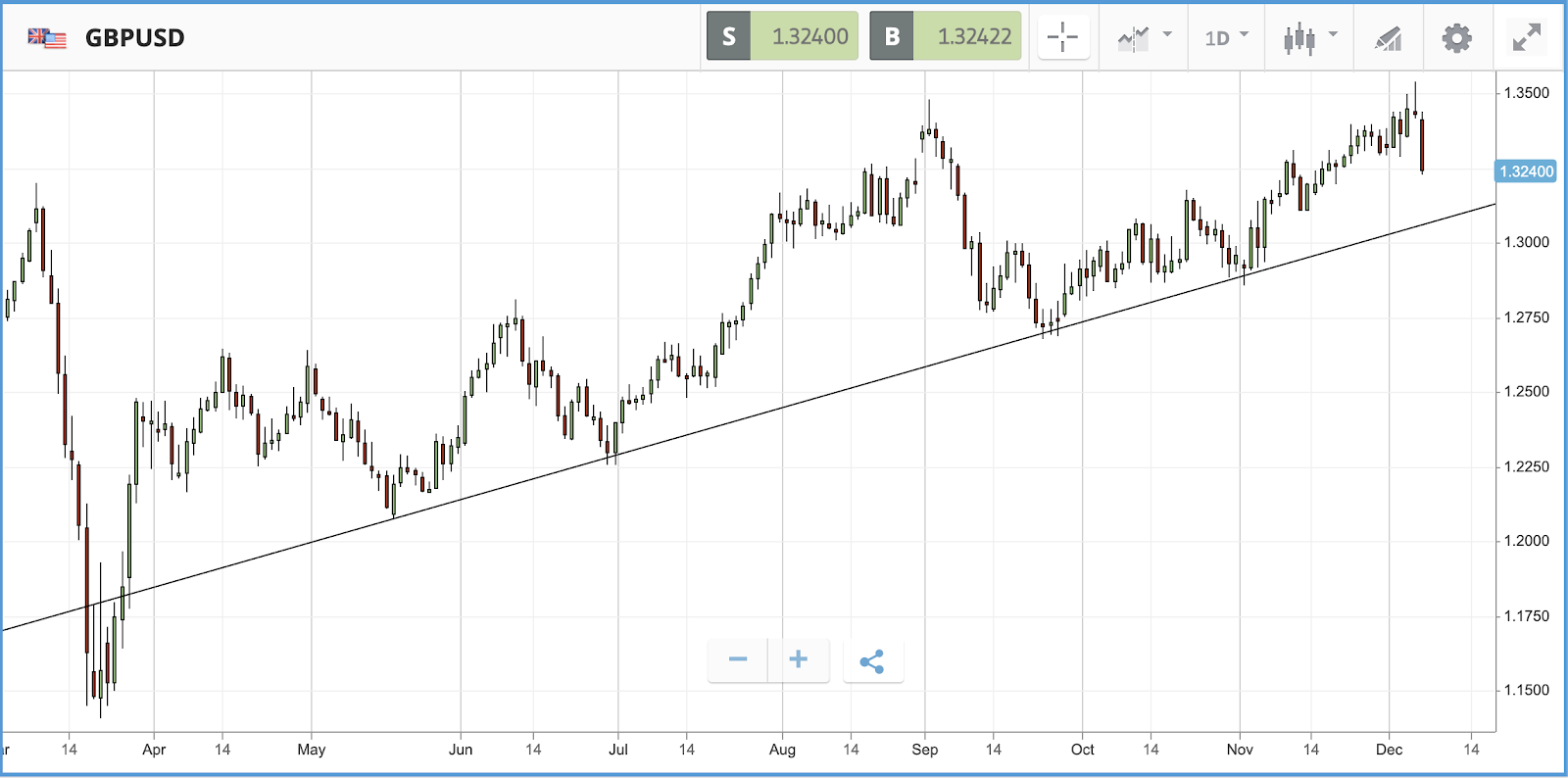
Task: Click the May date axis label
Action: (312, 750)
